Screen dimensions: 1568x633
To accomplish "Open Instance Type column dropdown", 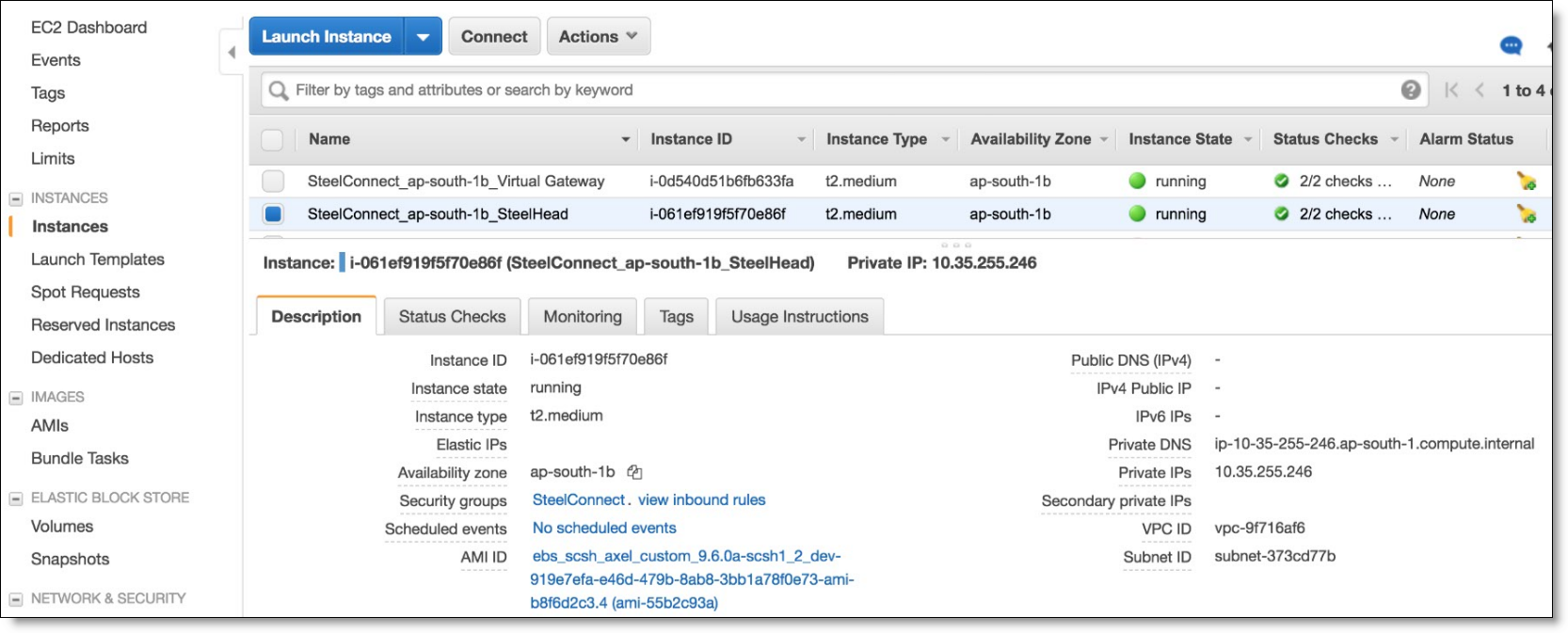I will click(945, 139).
